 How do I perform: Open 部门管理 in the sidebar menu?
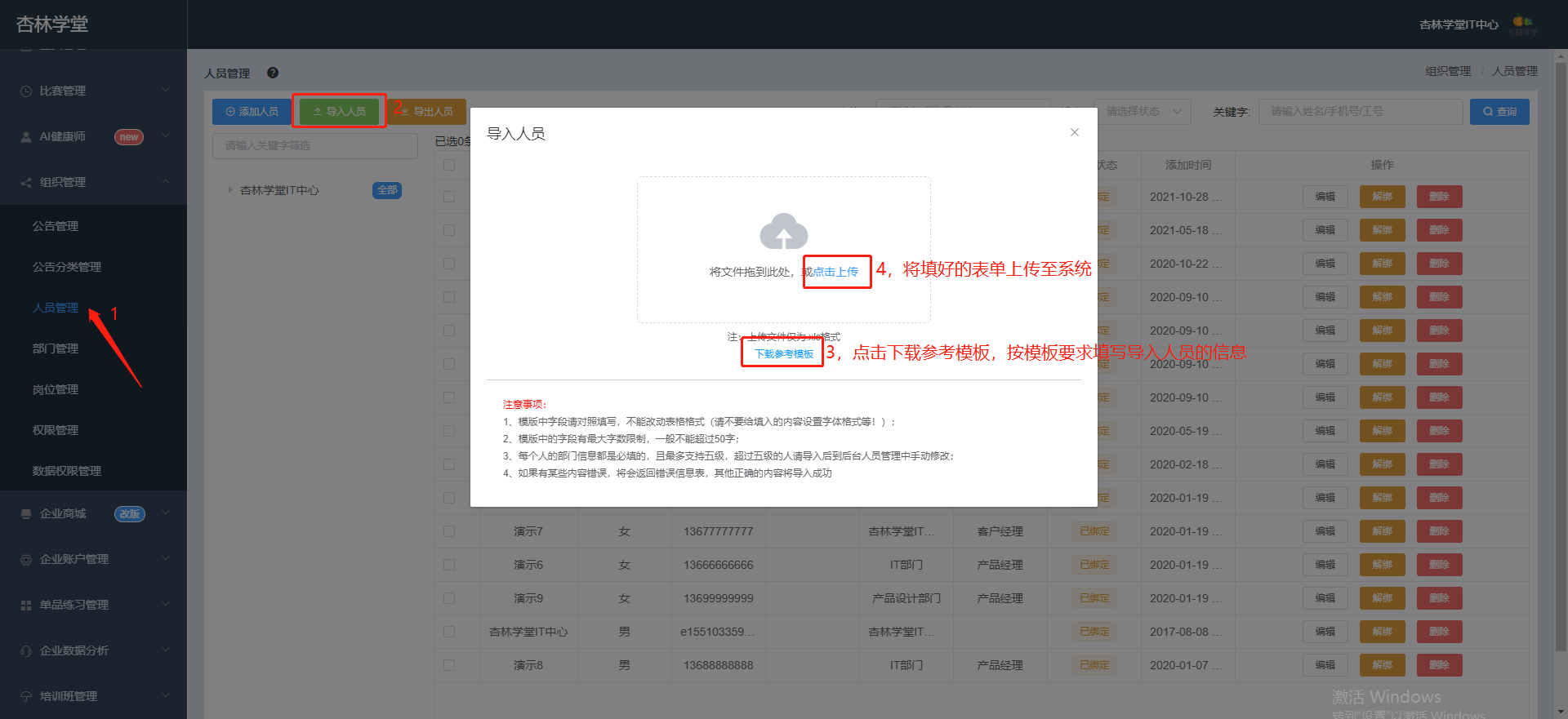[56, 348]
